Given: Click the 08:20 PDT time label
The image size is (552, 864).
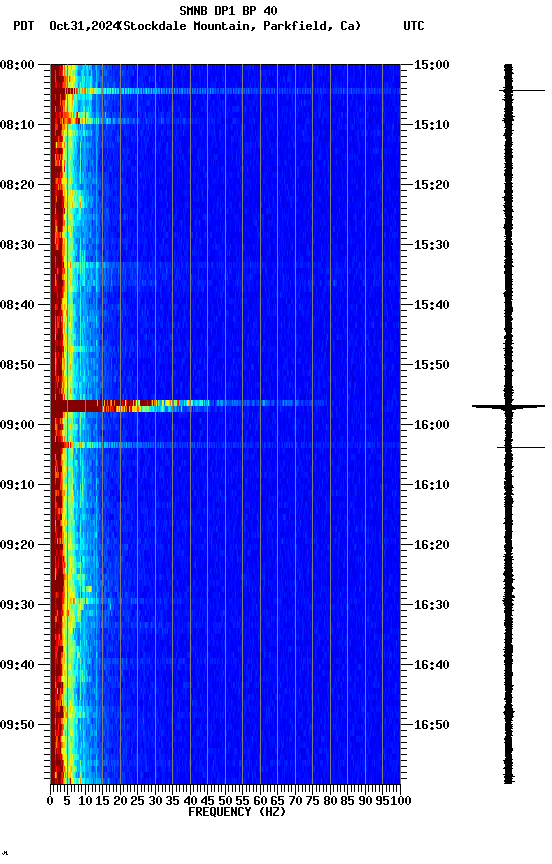Looking at the screenshot, I should click(17, 185).
